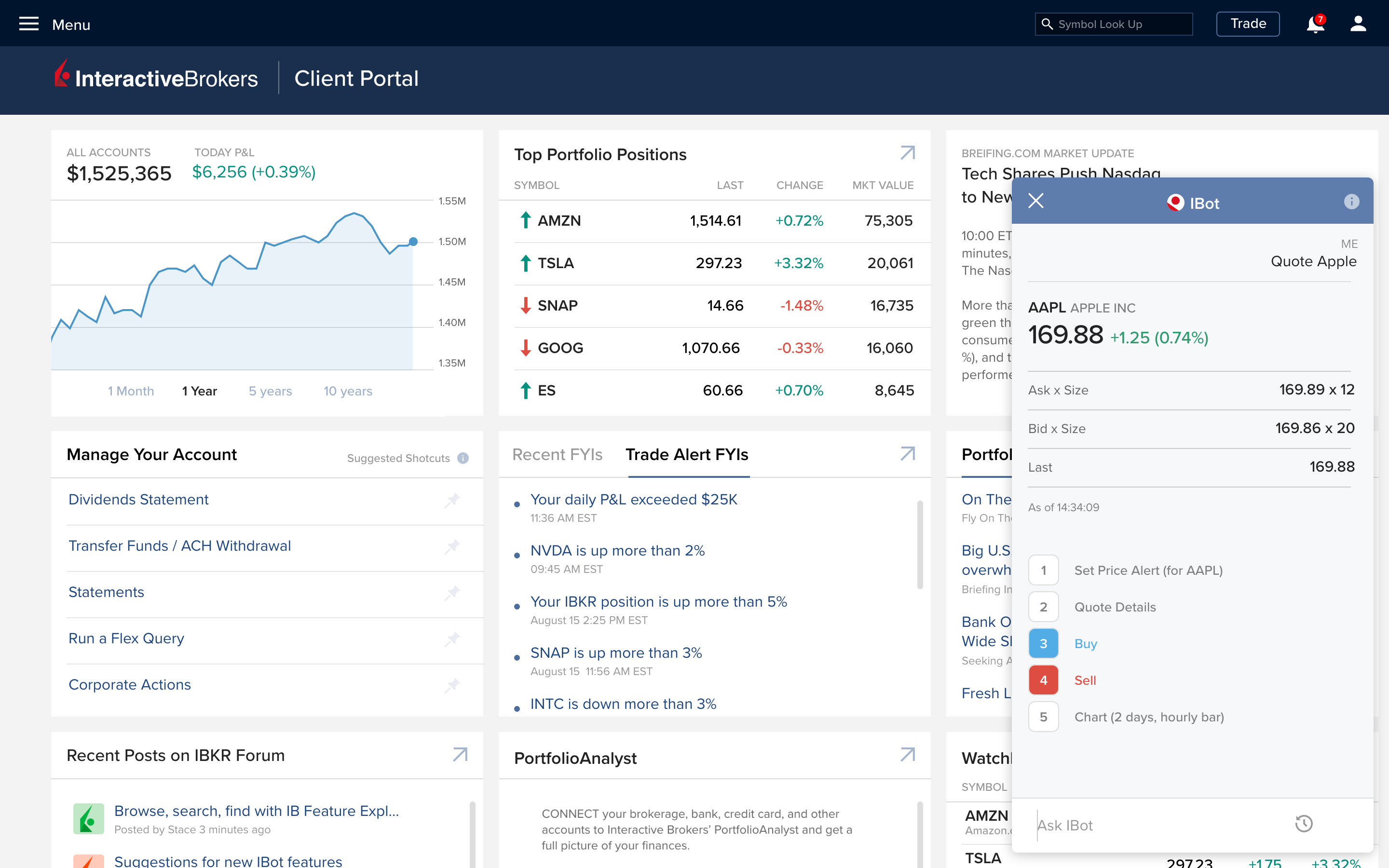
Task: Select the Buy option in IBot menu
Action: click(x=1085, y=643)
